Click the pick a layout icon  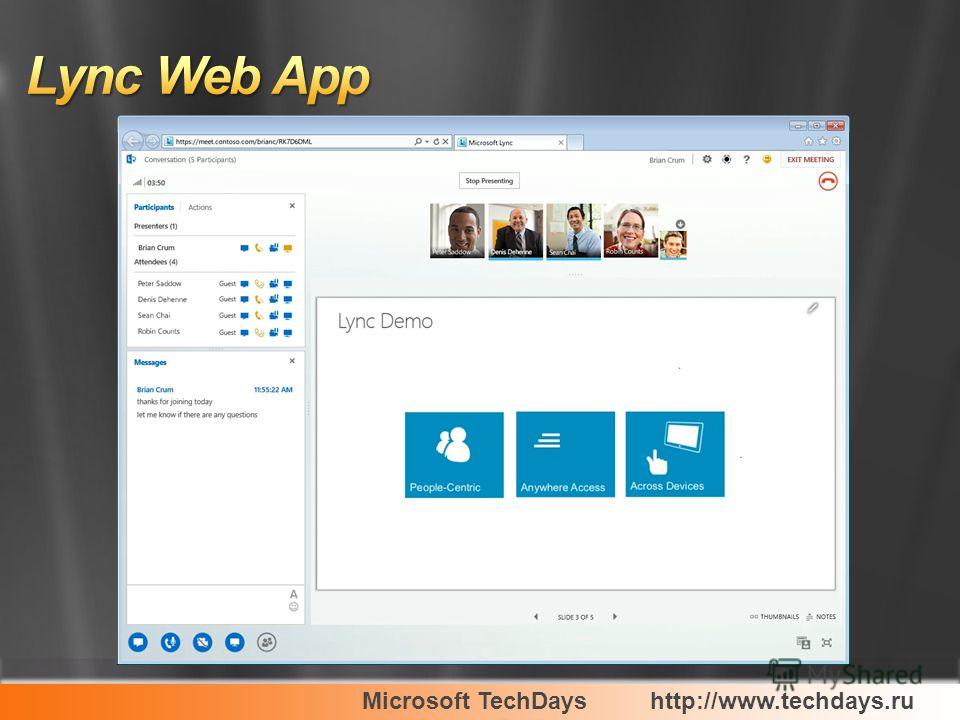(803, 642)
